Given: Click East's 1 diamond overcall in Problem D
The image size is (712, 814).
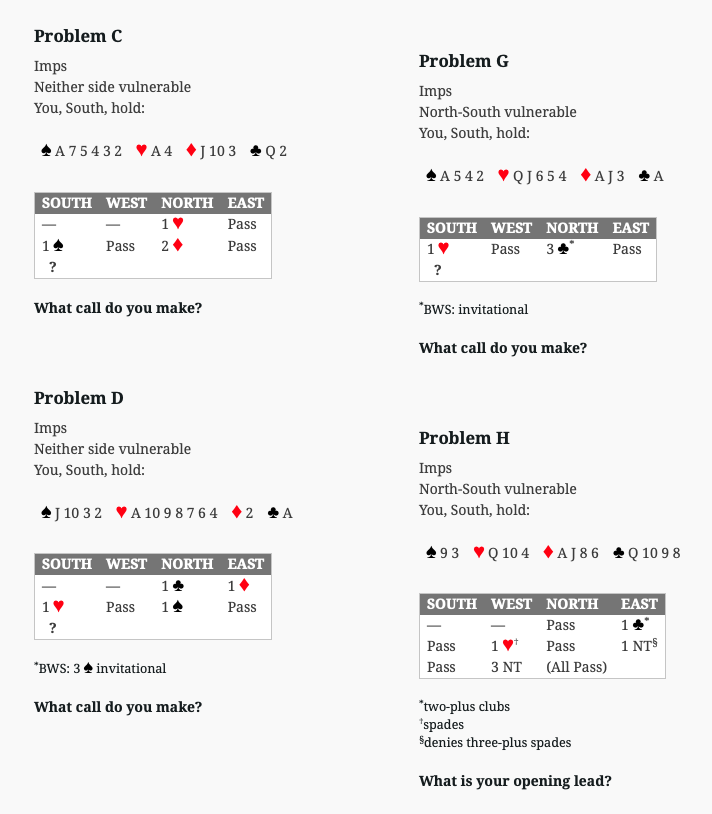Looking at the screenshot, I should [x=237, y=586].
